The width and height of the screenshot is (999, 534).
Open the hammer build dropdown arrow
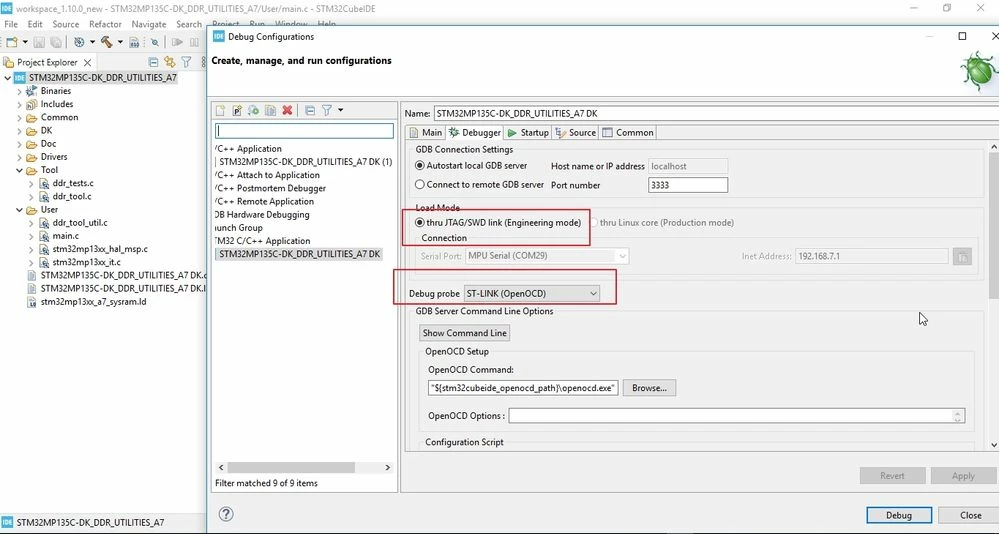pos(120,42)
